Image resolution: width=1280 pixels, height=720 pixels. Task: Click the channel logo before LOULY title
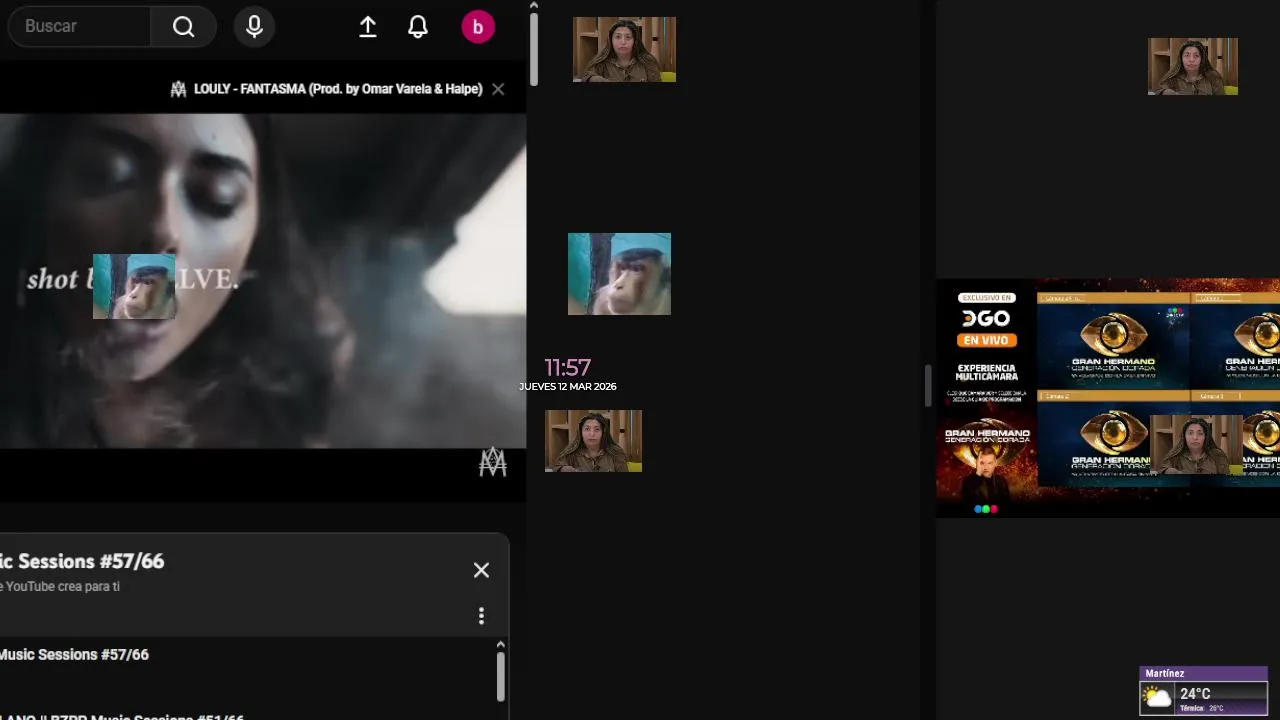click(x=178, y=89)
